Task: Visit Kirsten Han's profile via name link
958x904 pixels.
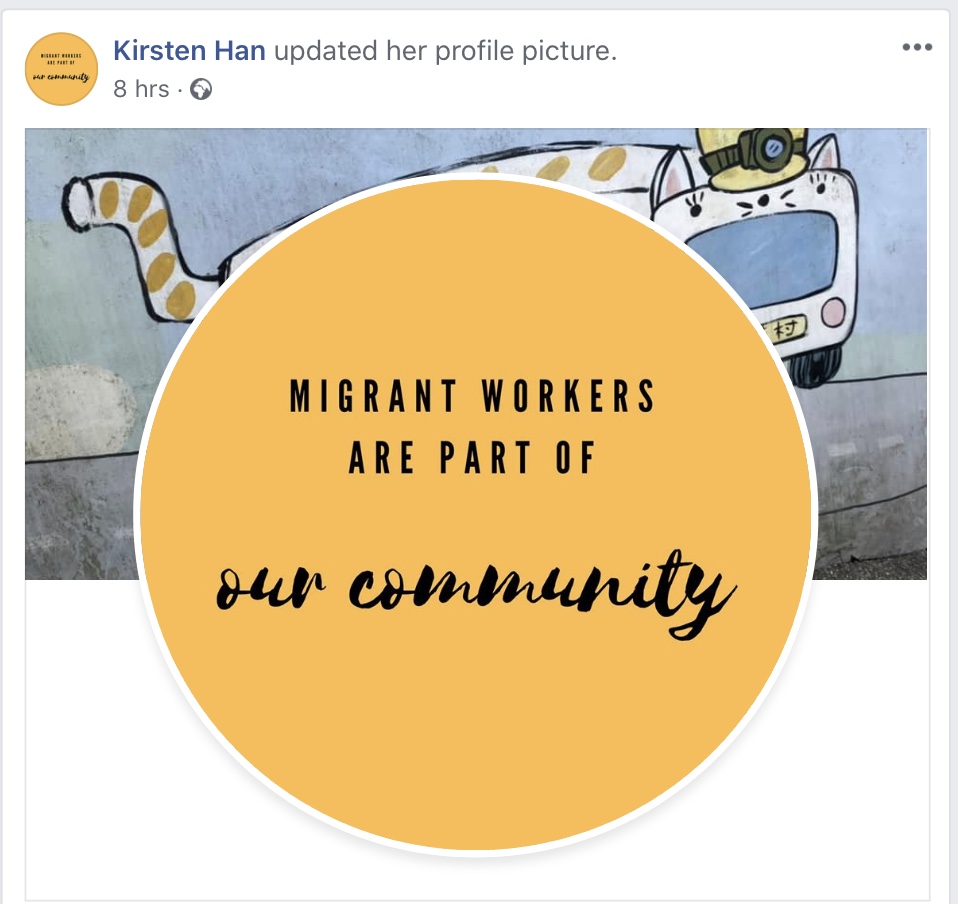Action: point(189,51)
